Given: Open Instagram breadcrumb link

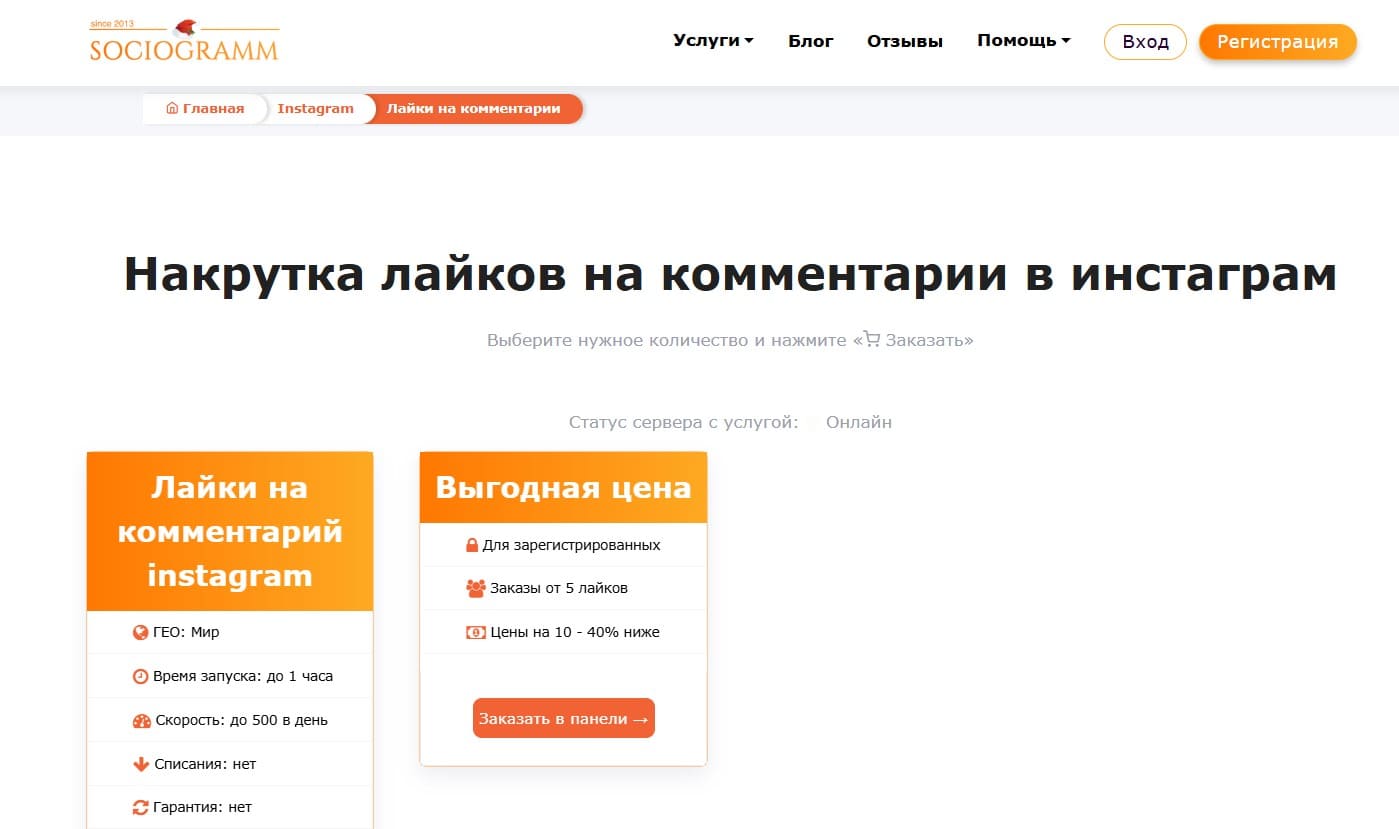Looking at the screenshot, I should click(315, 109).
